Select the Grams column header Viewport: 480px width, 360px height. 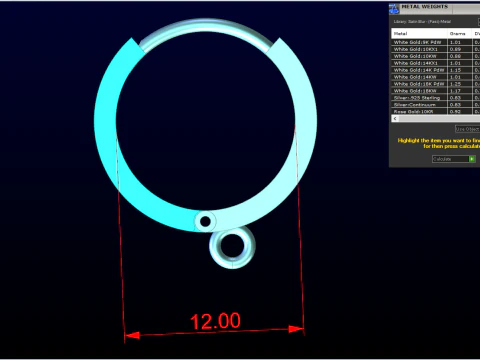click(459, 33)
